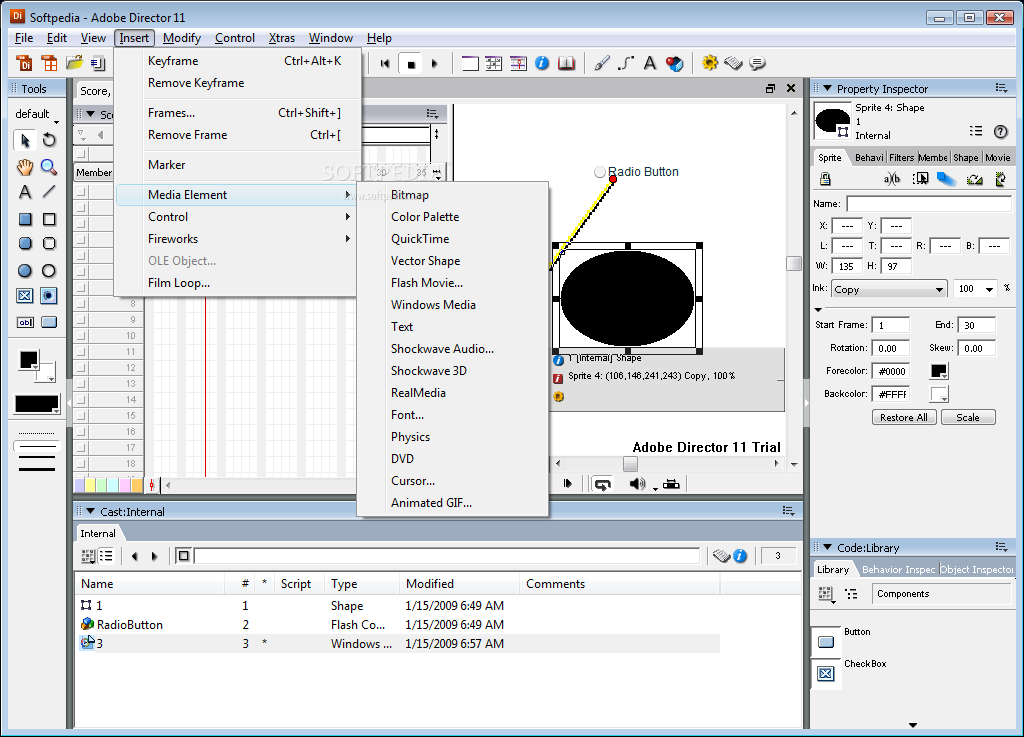Select the Filled Ellipse tool
This screenshot has width=1024, height=737.
(25, 271)
